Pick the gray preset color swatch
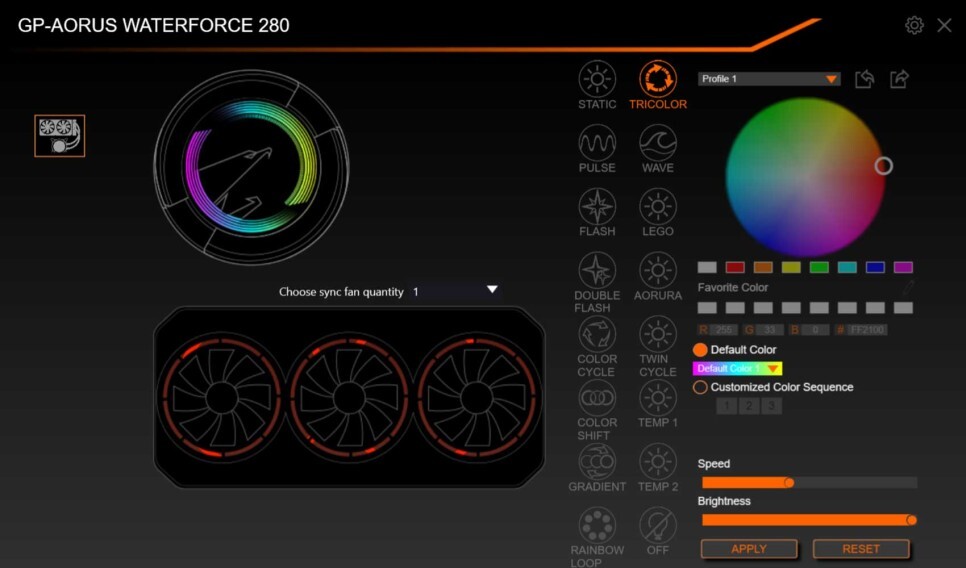966x568 pixels. [x=707, y=267]
